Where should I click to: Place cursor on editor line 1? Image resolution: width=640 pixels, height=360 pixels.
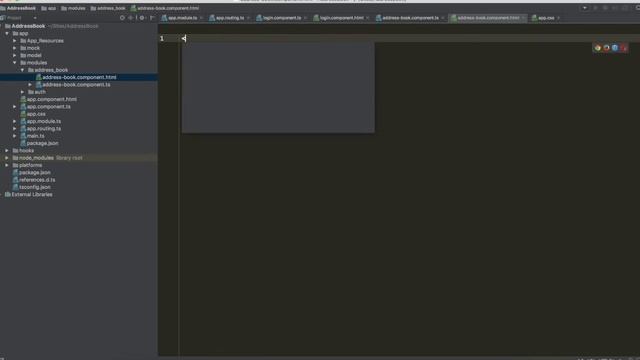[x=408, y=38]
